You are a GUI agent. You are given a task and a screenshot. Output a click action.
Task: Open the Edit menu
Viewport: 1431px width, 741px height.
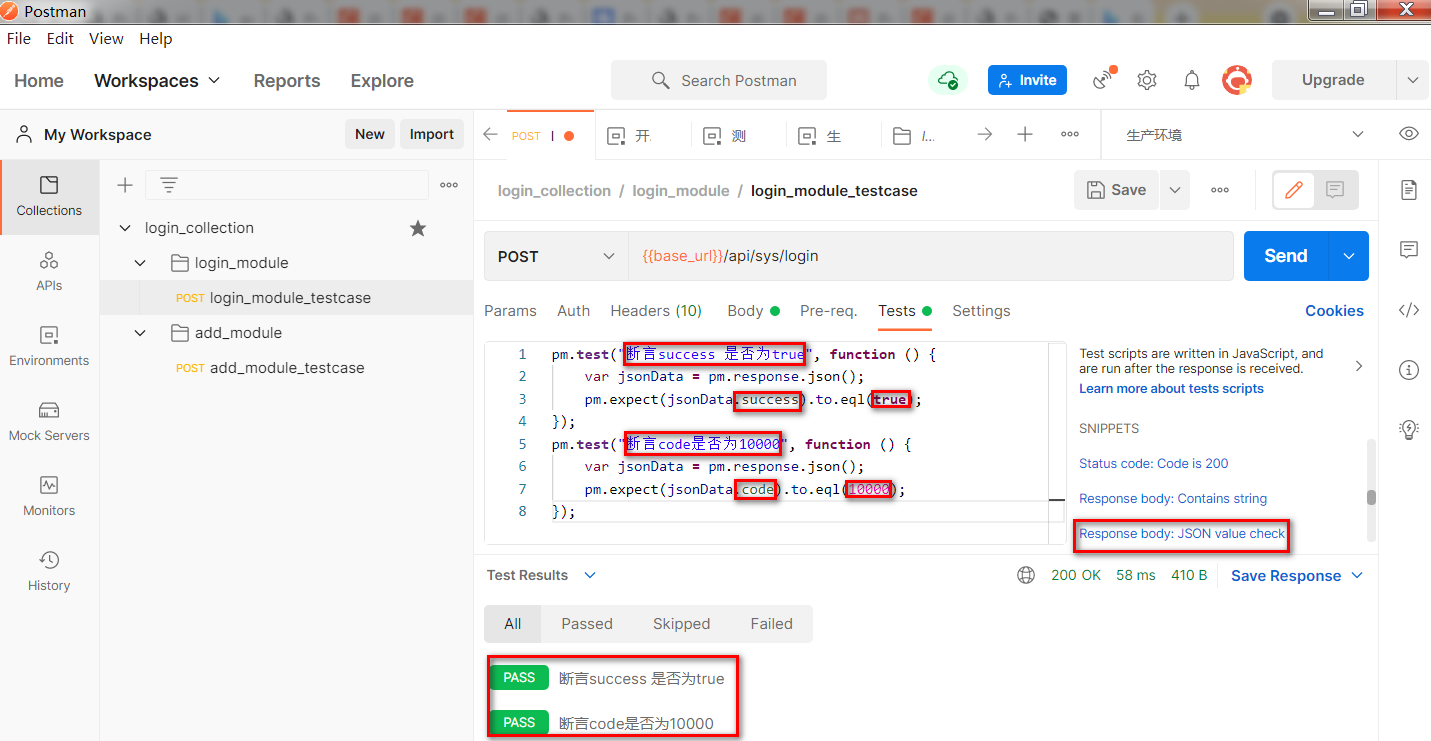click(x=60, y=38)
